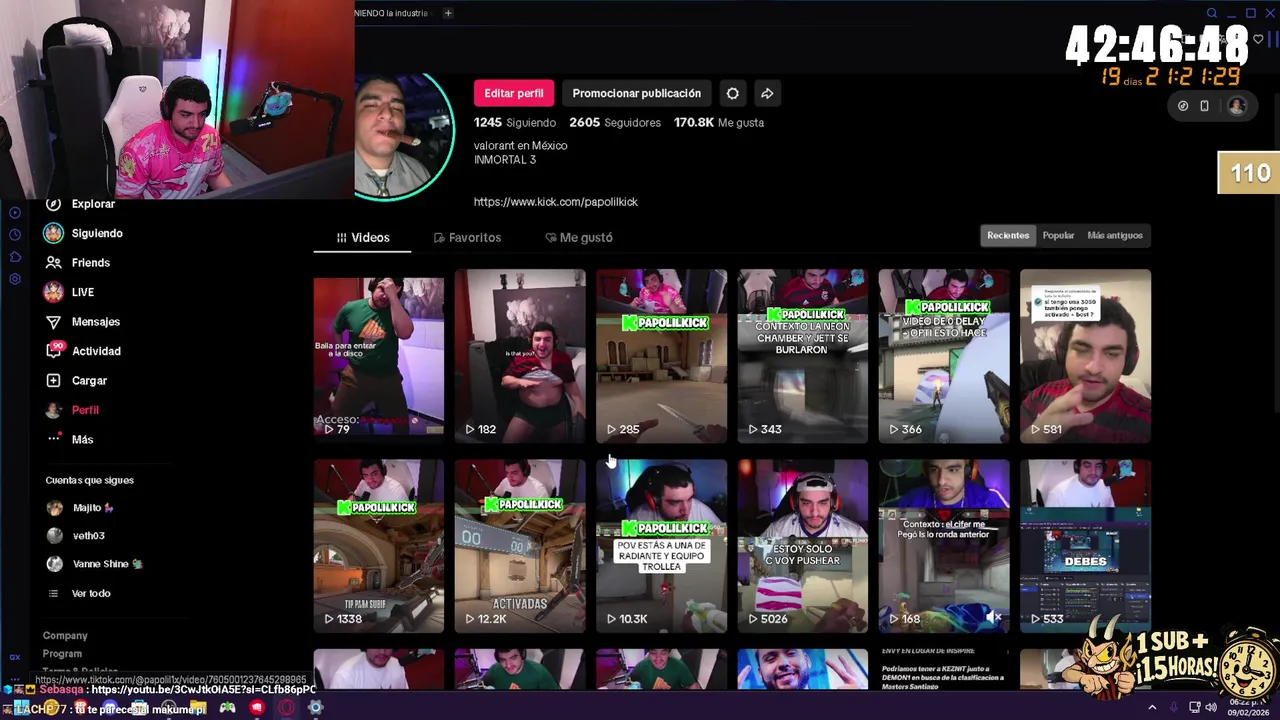Switch to the Videos tab
This screenshot has height=720, width=1280.
click(362, 237)
